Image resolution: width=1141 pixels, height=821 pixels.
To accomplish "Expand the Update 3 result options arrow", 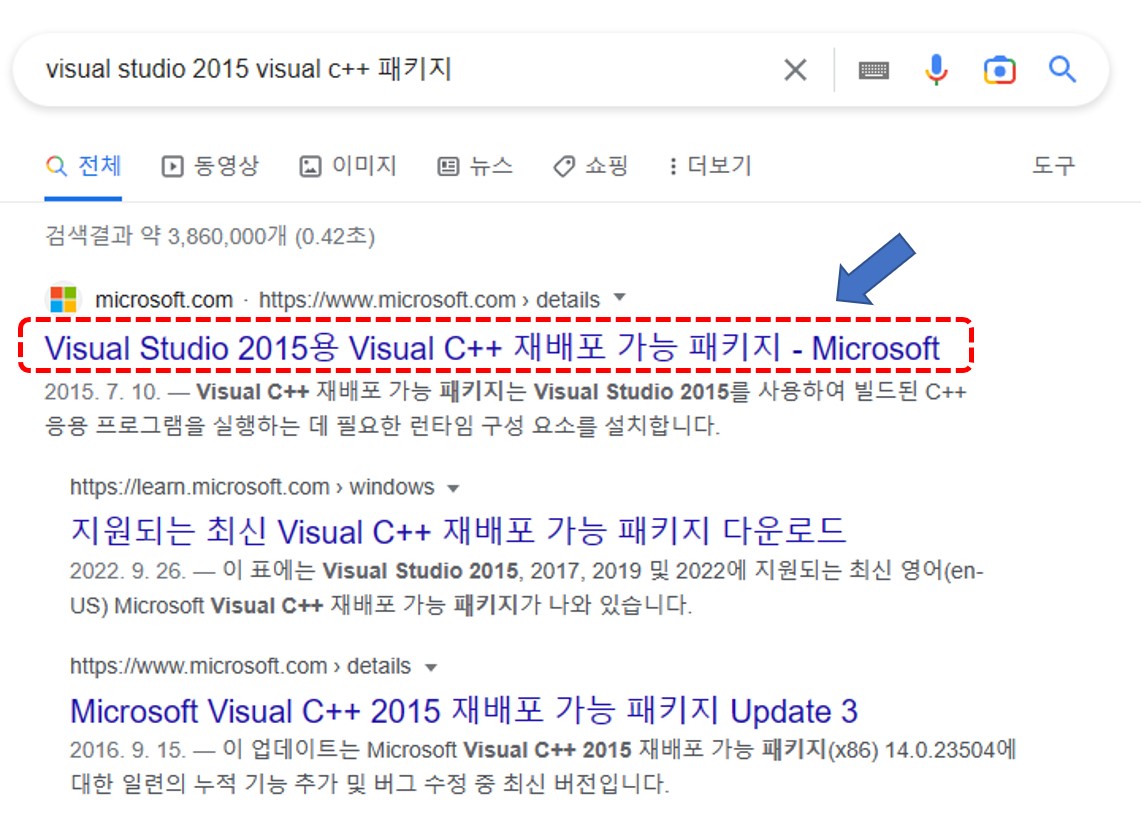I will pyautogui.click(x=431, y=666).
